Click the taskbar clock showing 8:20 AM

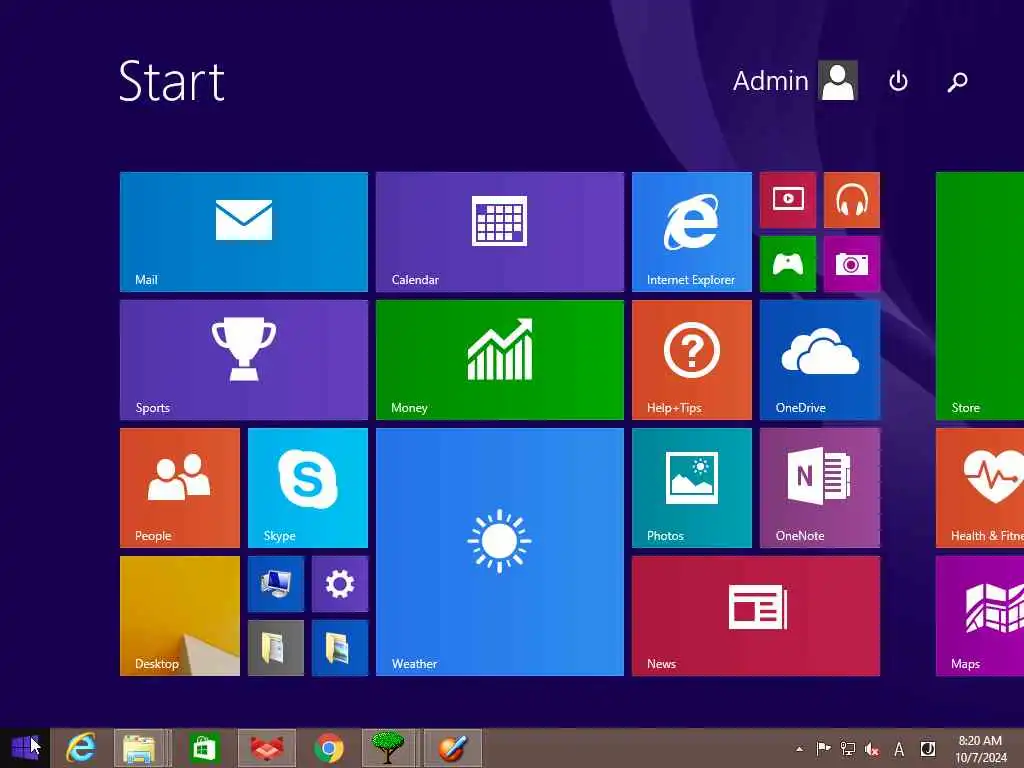click(x=980, y=749)
